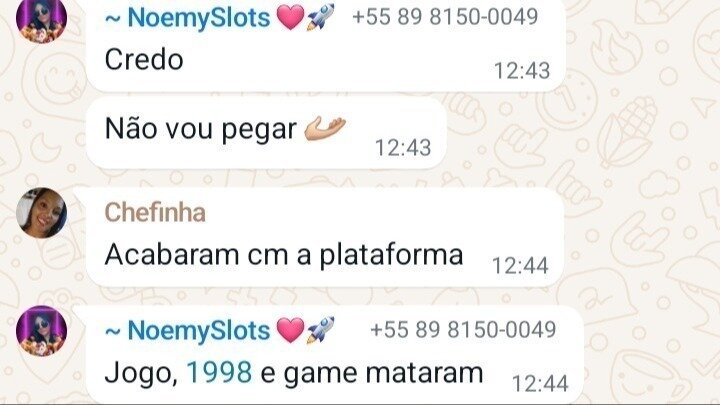Click NoemySlots name above the Credo message
The height and width of the screenshot is (405, 720).
pos(187,17)
